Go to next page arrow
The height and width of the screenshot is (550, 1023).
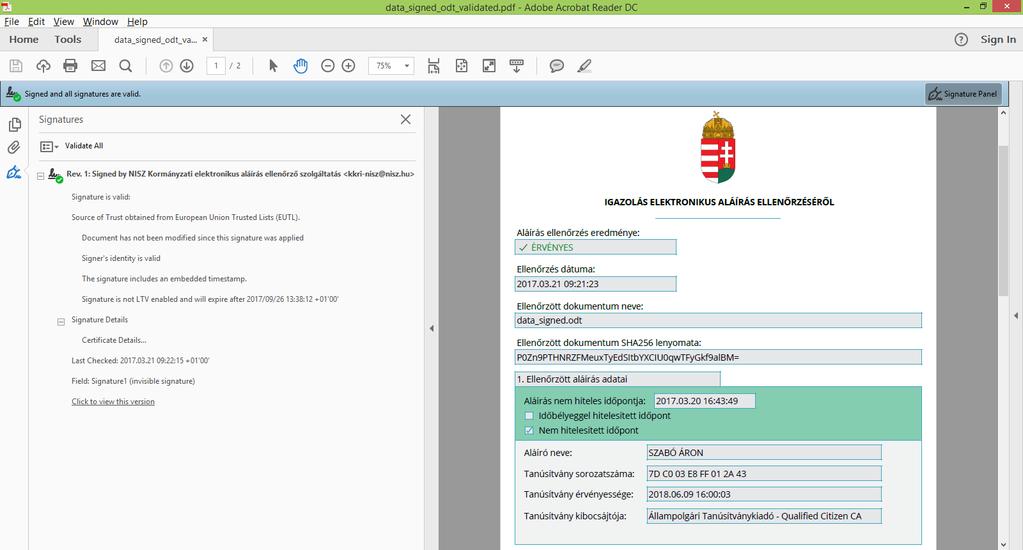point(187,66)
